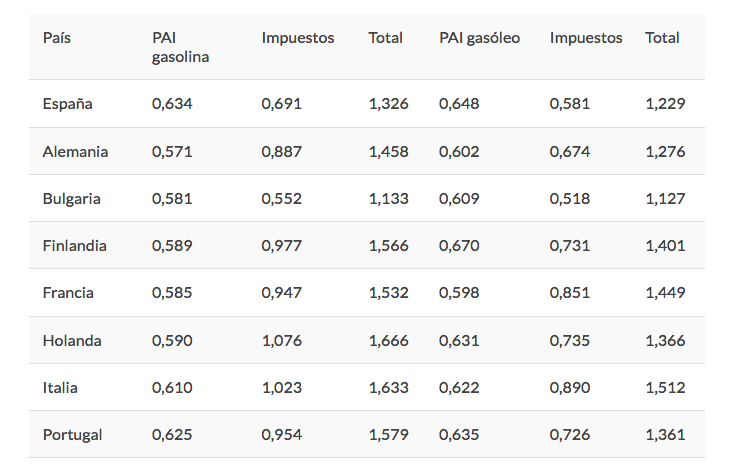740x475 pixels.
Task: Click Alemania's gasoline tax value 0,887
Action: 282,152
